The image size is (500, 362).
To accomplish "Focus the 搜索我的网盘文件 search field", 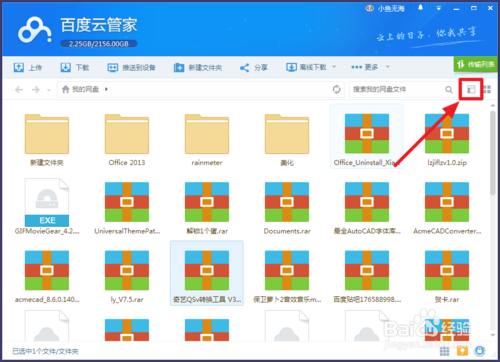I will click(397, 89).
